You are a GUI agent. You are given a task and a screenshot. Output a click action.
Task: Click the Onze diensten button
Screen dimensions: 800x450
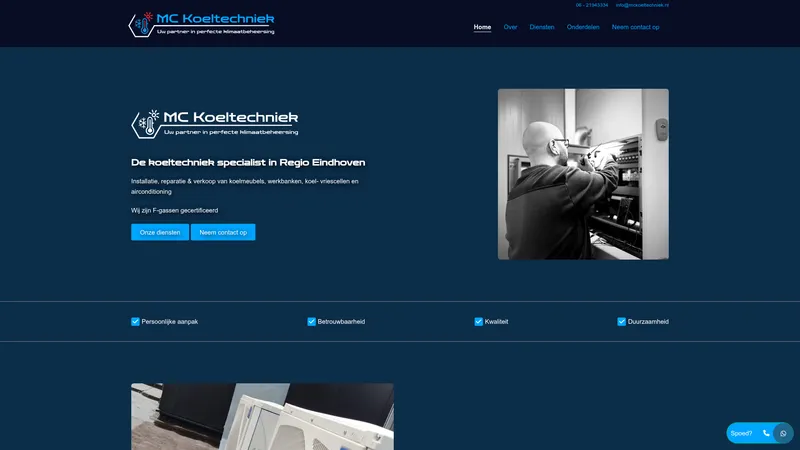click(x=160, y=232)
